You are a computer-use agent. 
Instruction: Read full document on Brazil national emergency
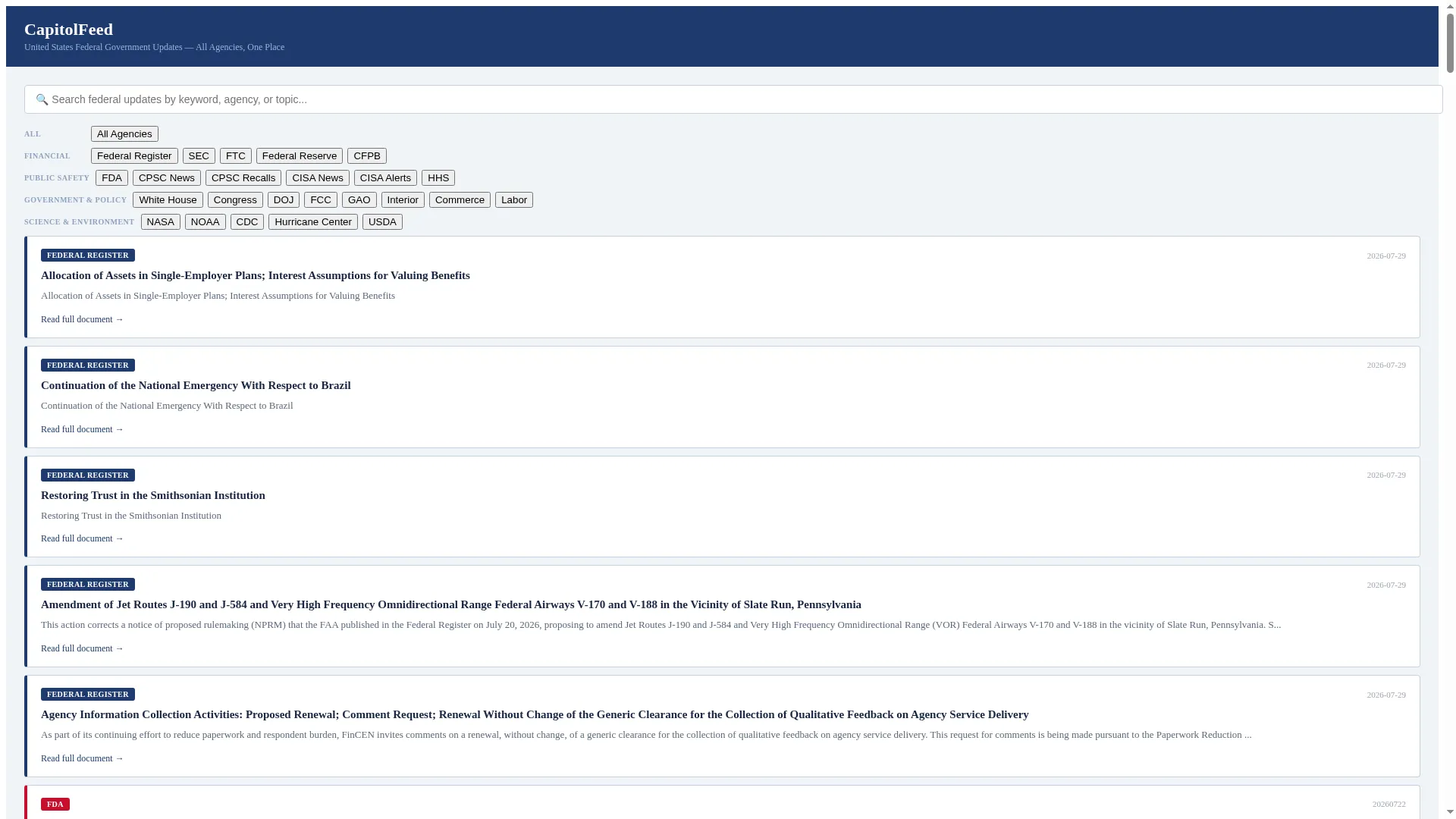pyautogui.click(x=82, y=429)
